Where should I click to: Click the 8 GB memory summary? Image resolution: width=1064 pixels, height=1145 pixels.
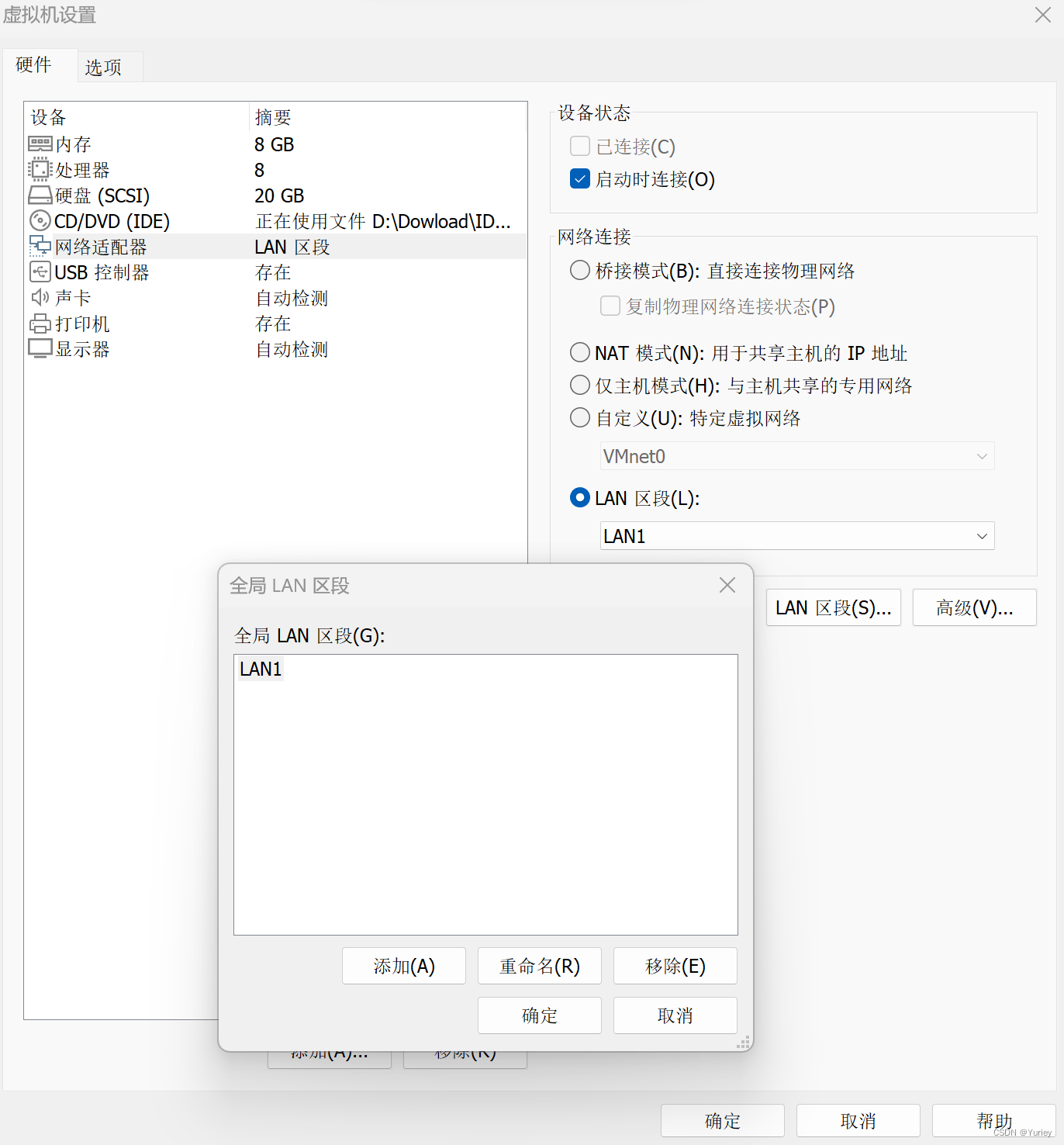[275, 144]
